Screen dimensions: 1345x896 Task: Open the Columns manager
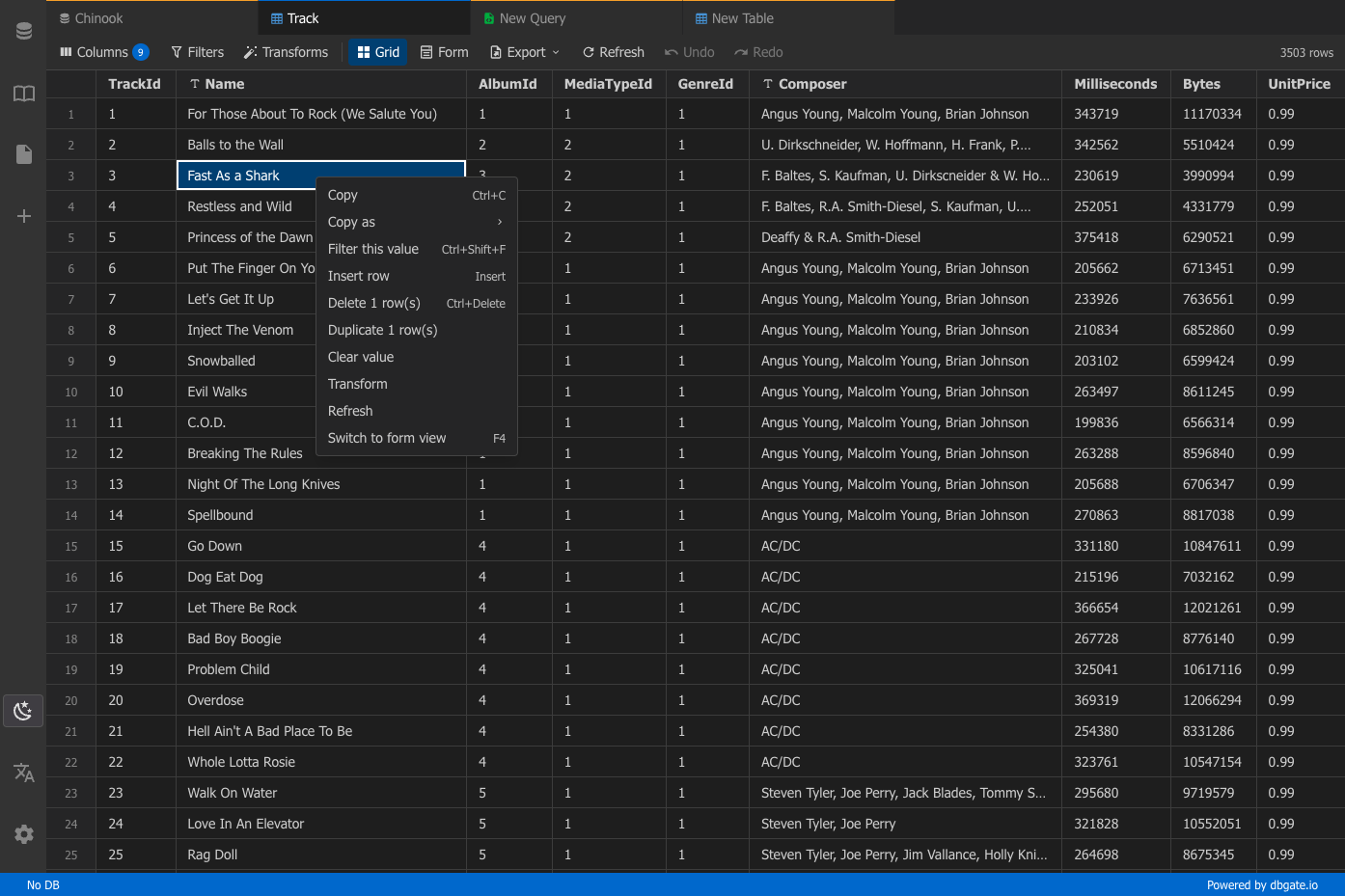[x=103, y=52]
